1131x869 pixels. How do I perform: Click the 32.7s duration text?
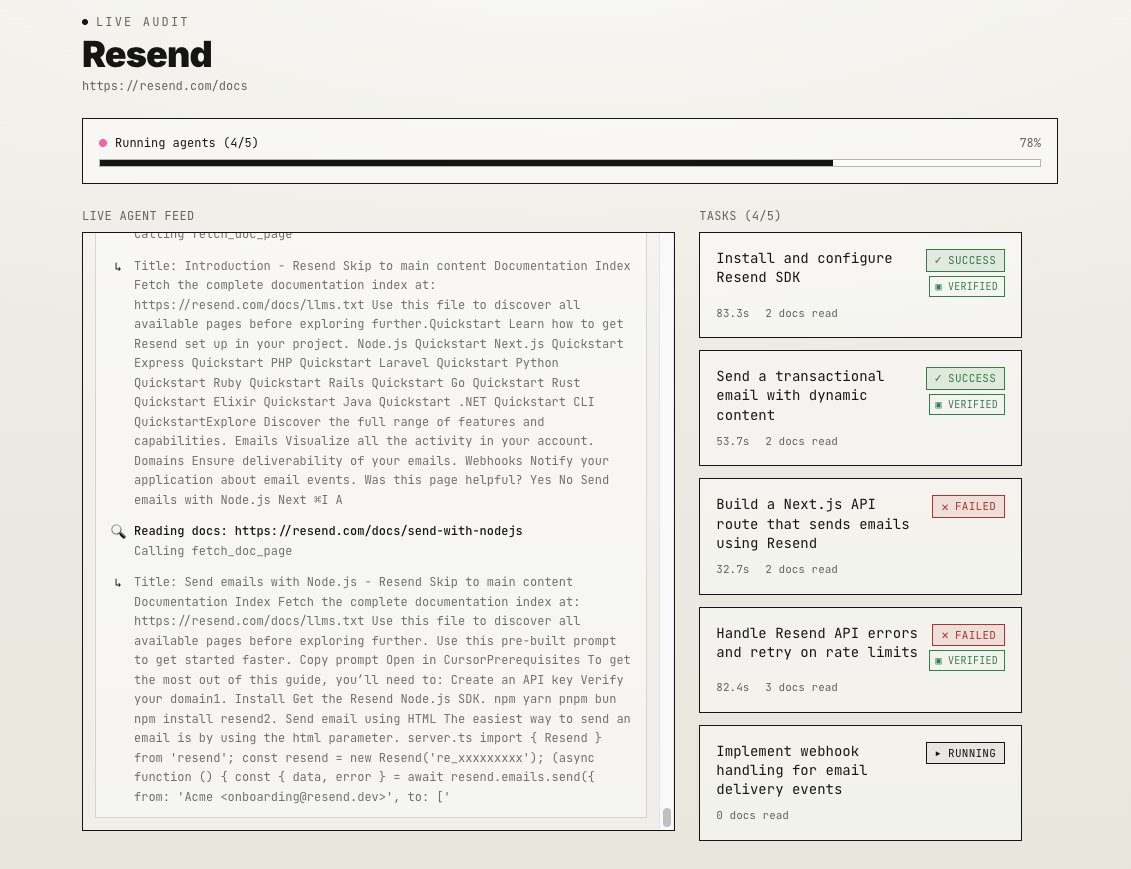[732, 570]
